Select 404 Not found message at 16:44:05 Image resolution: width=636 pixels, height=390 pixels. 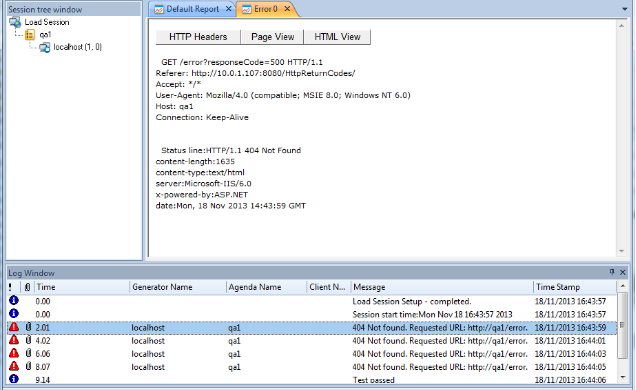coord(440,367)
